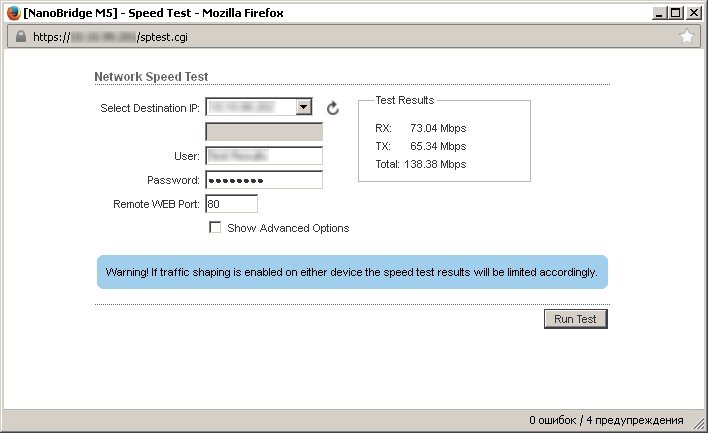This screenshot has width=708, height=433.
Task: Focus the User input field
Action: pyautogui.click(x=264, y=156)
